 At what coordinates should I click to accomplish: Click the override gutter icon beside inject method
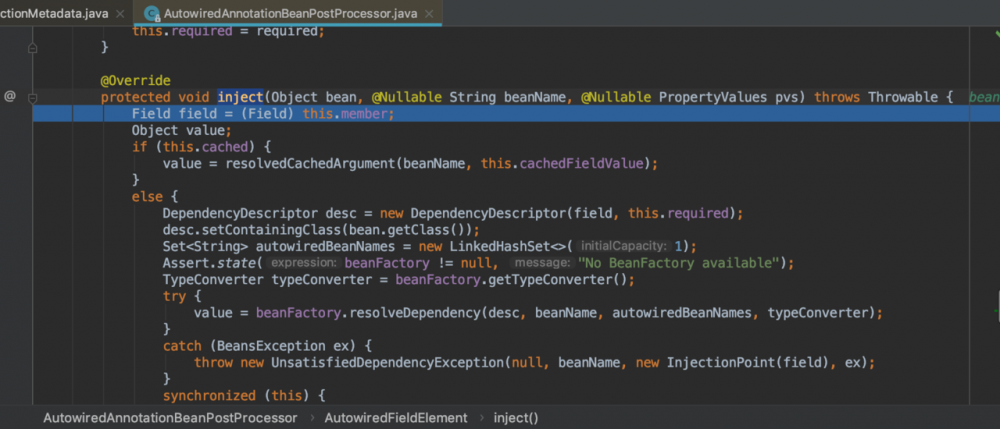pyautogui.click(x=10, y=97)
